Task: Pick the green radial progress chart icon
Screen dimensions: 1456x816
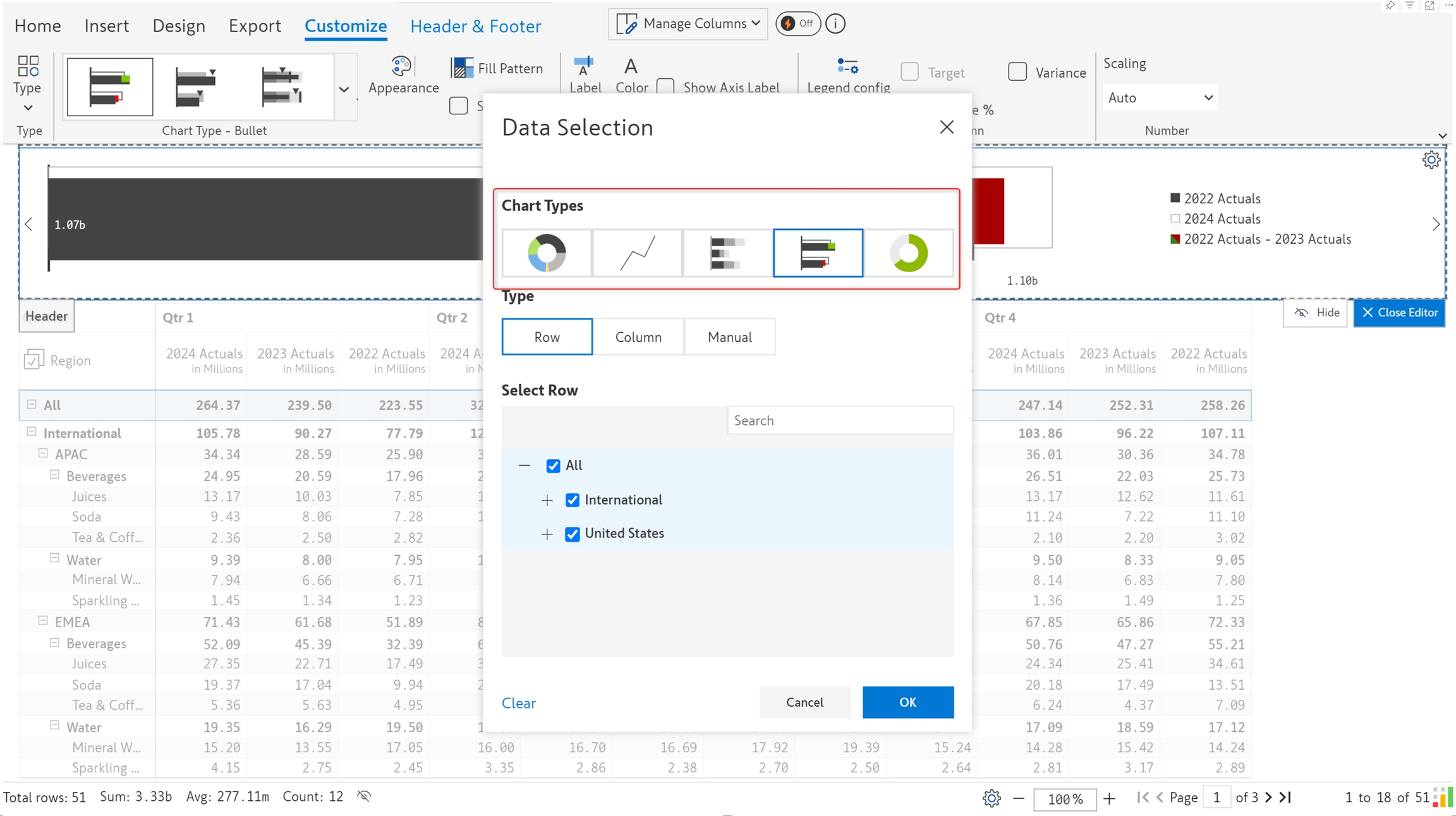Action: coord(909,253)
